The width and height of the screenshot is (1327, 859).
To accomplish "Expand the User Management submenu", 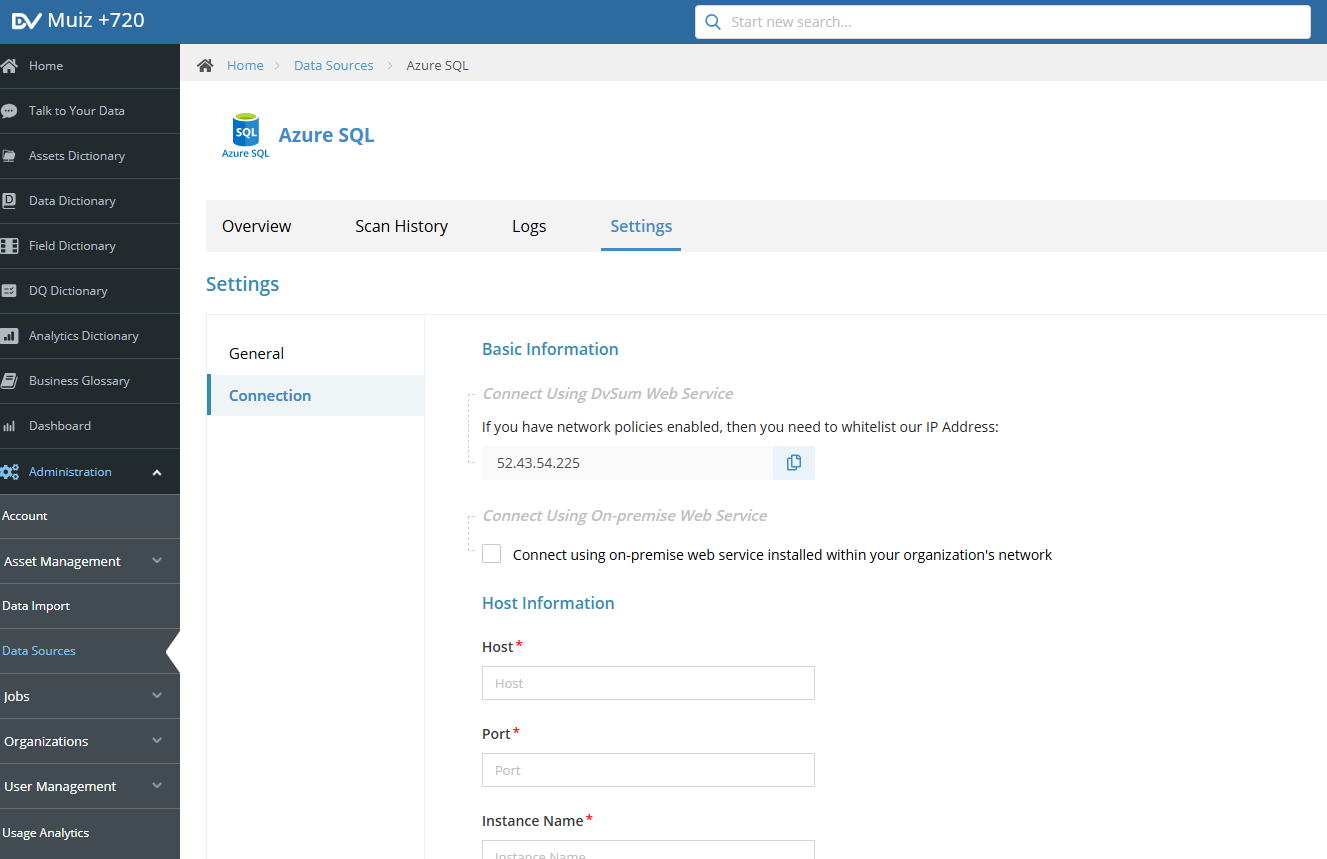I will click(x=157, y=786).
